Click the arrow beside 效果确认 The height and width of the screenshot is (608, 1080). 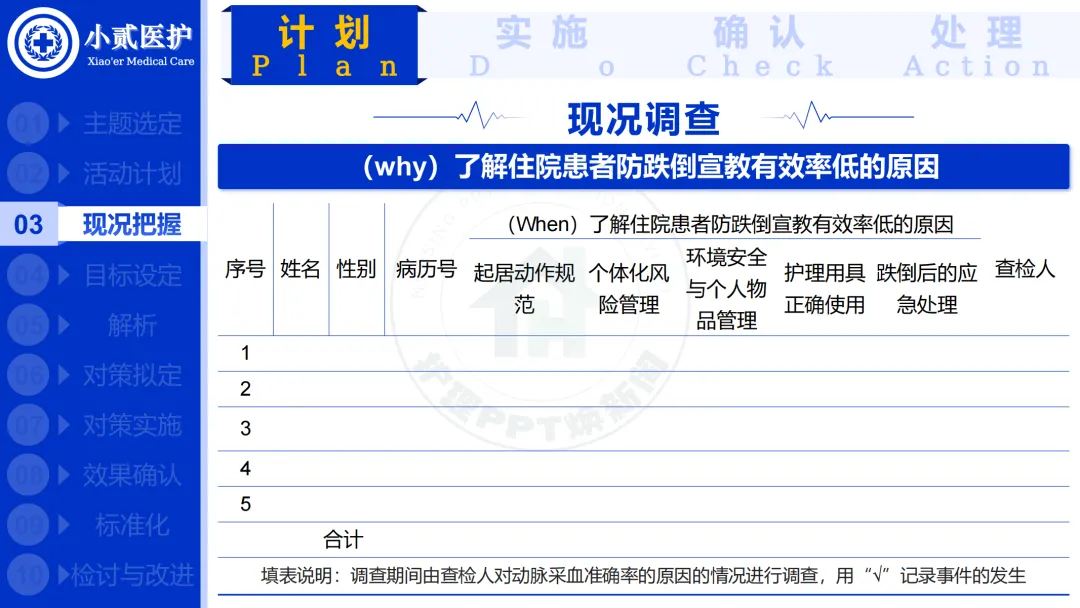click(x=64, y=475)
